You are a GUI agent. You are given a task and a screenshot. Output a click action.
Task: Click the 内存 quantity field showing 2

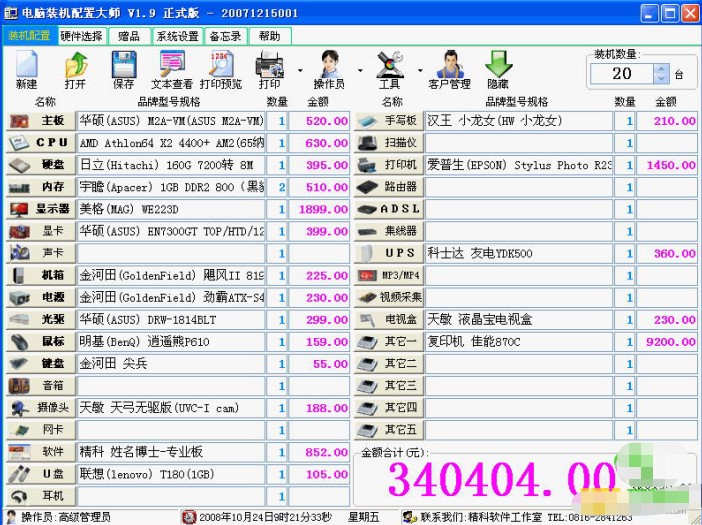[277, 187]
